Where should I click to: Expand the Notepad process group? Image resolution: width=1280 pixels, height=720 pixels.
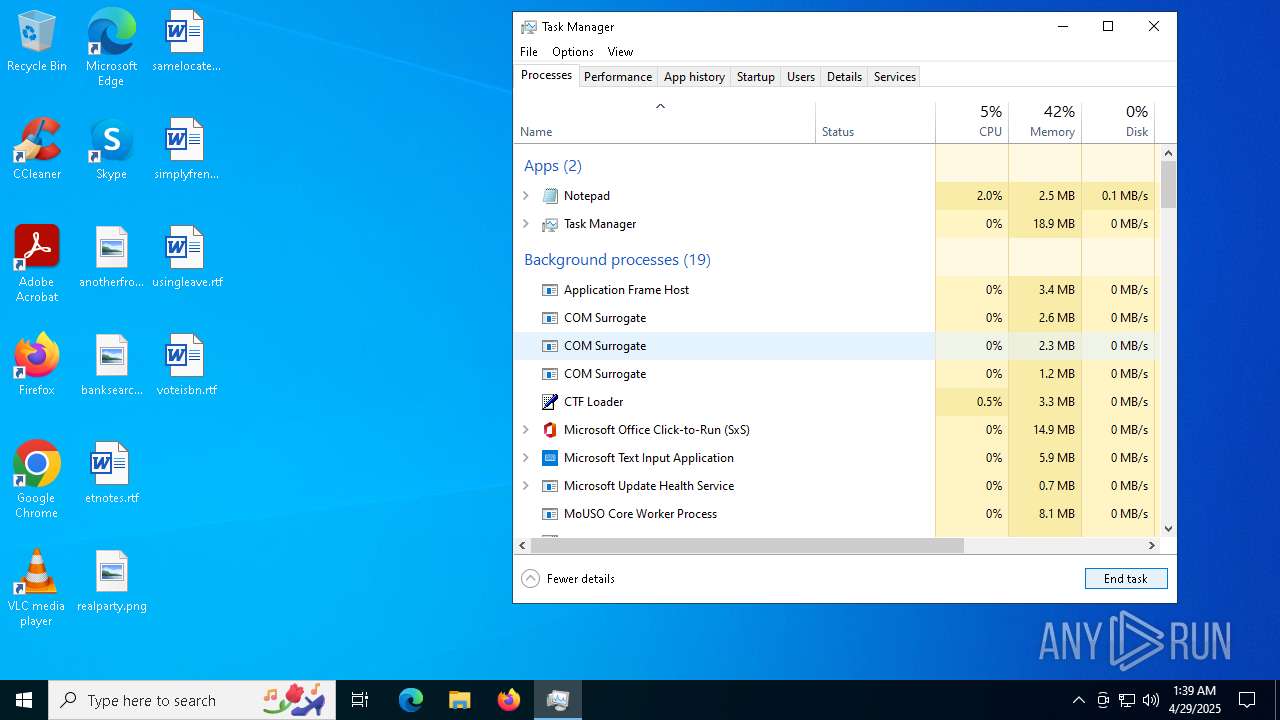click(526, 196)
